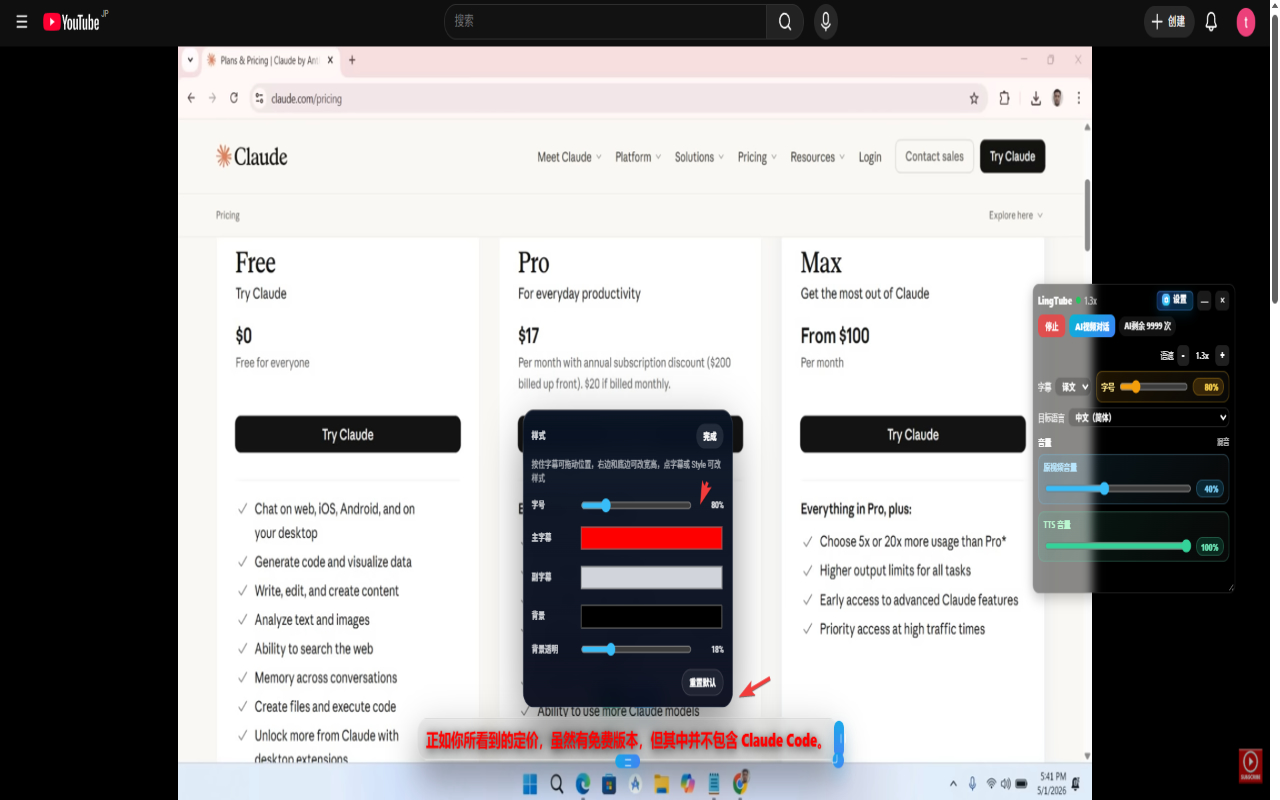
Task: Pick the gray 副字幕 color swatch
Action: point(651,577)
